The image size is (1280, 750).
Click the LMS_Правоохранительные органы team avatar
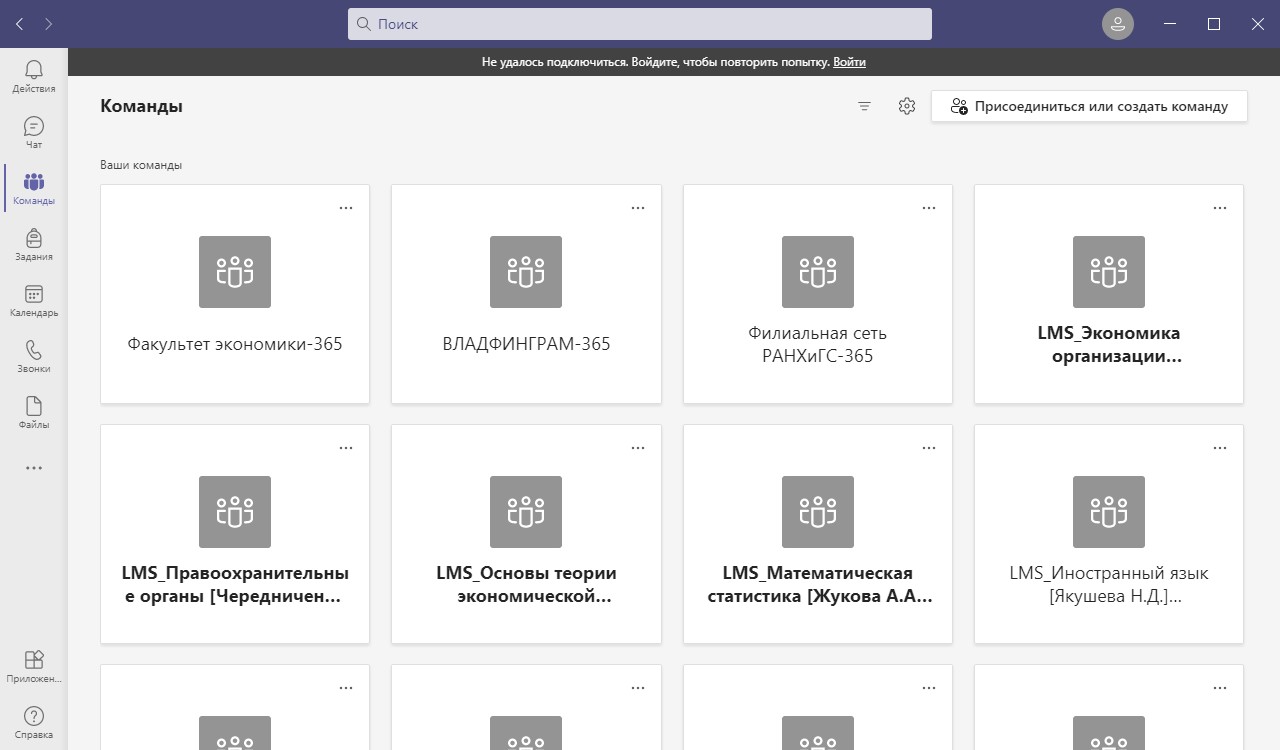tap(235, 512)
